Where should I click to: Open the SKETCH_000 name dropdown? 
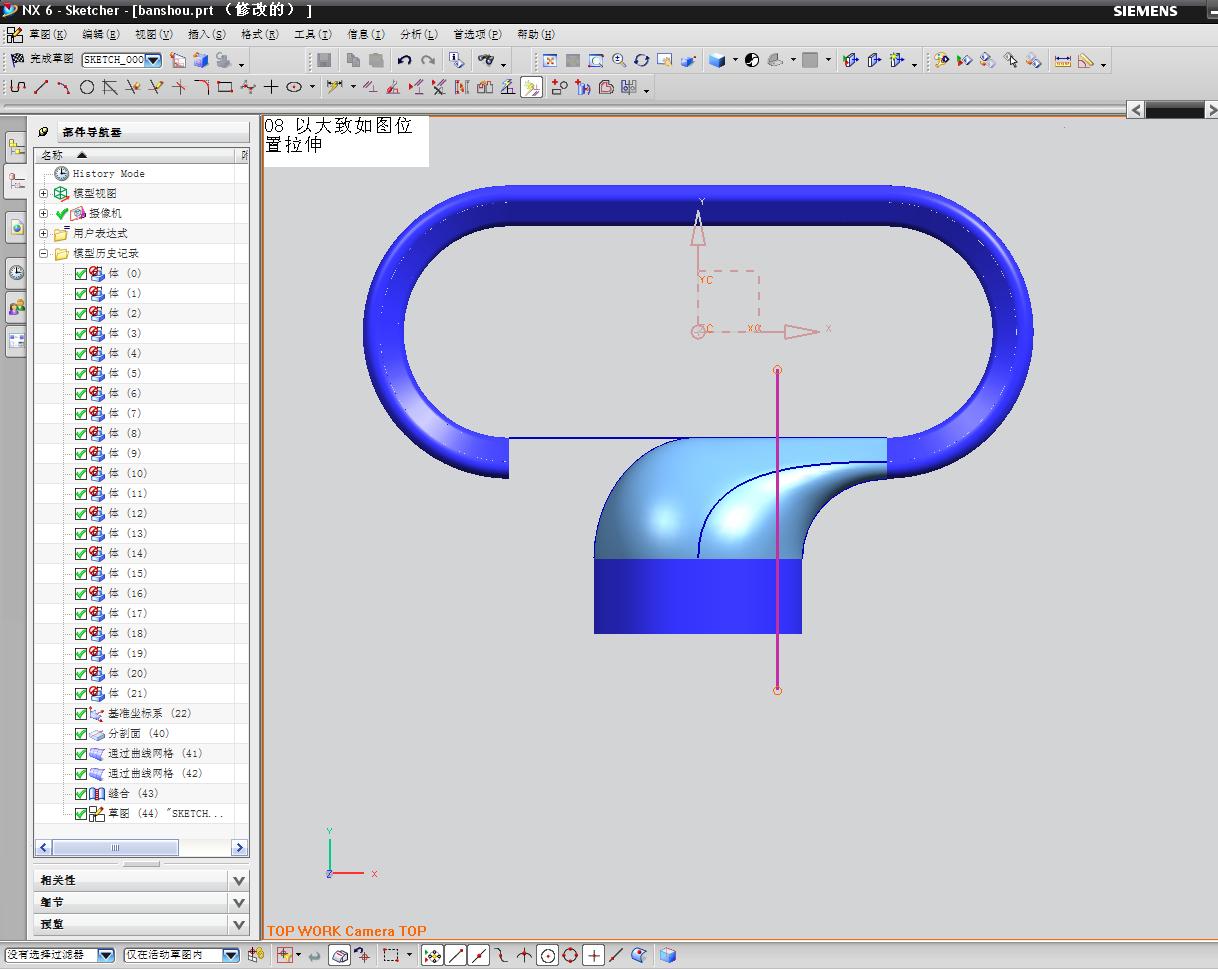tap(153, 60)
